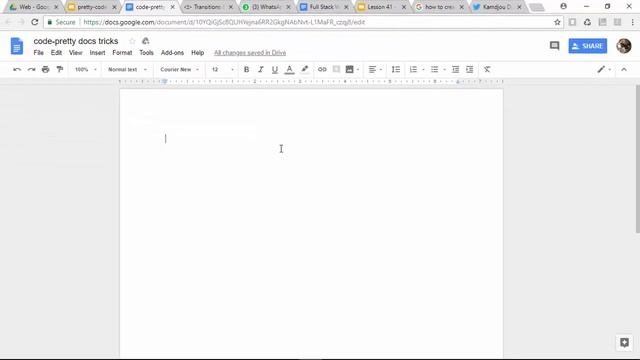
Task: Click the Chrome profile person icon
Action: click(563, 6)
